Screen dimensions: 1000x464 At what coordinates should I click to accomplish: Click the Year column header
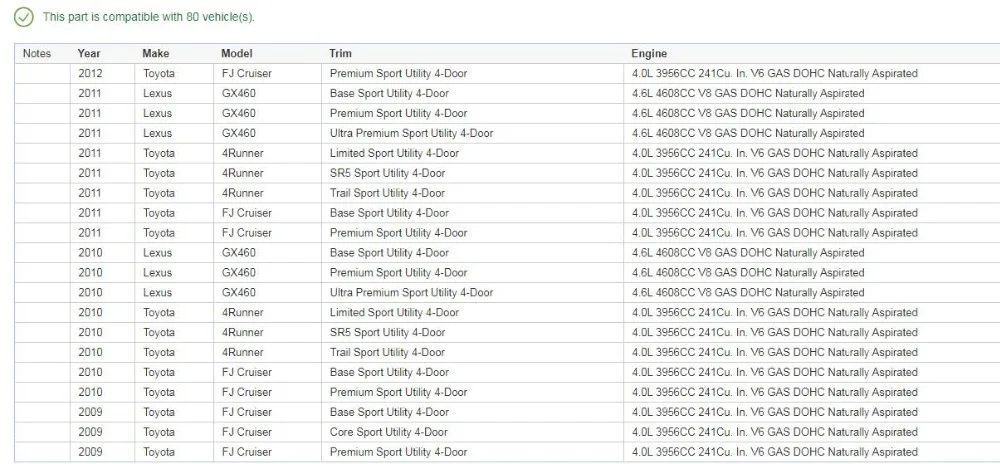tap(89, 54)
